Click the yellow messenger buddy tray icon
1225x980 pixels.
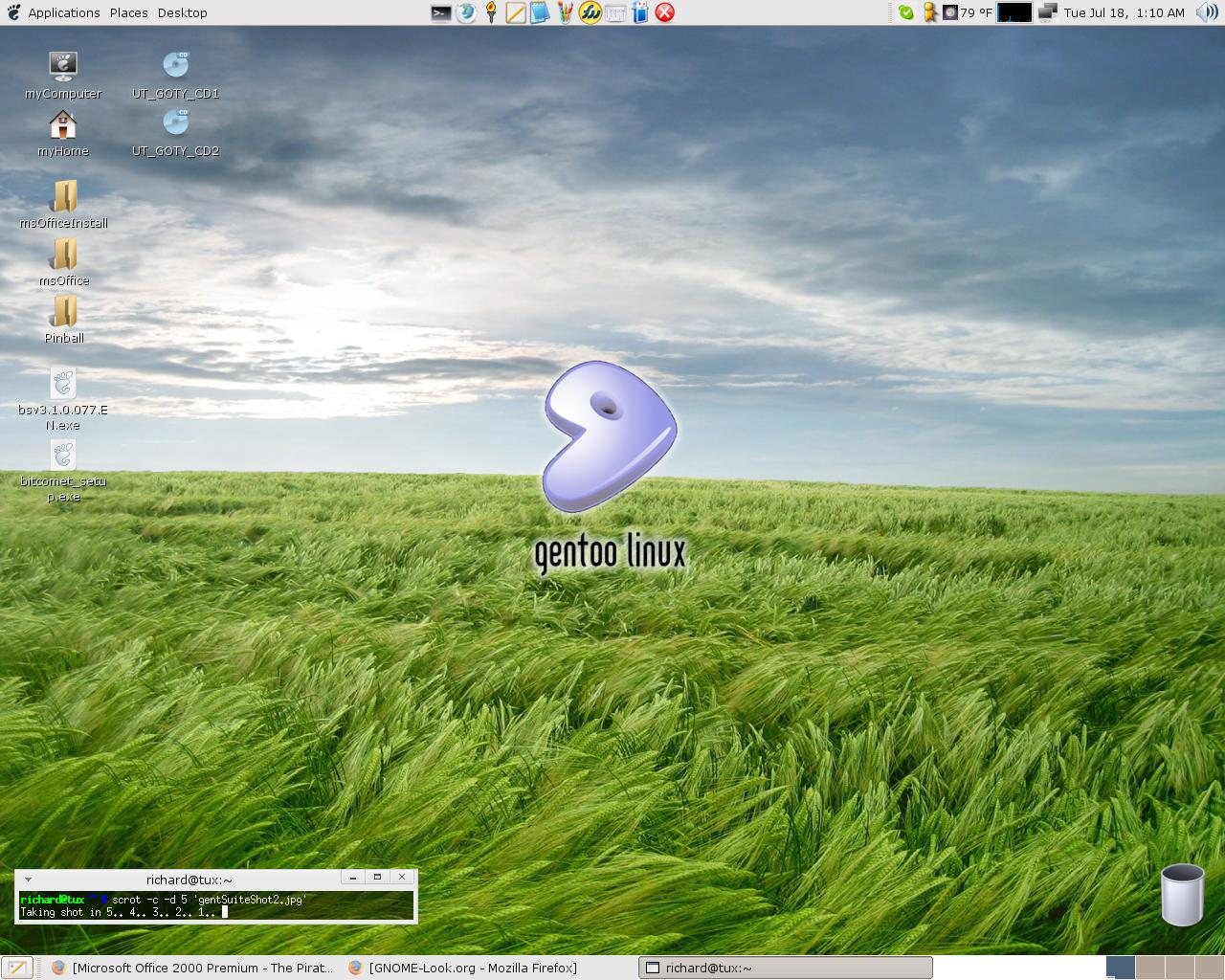tap(929, 12)
